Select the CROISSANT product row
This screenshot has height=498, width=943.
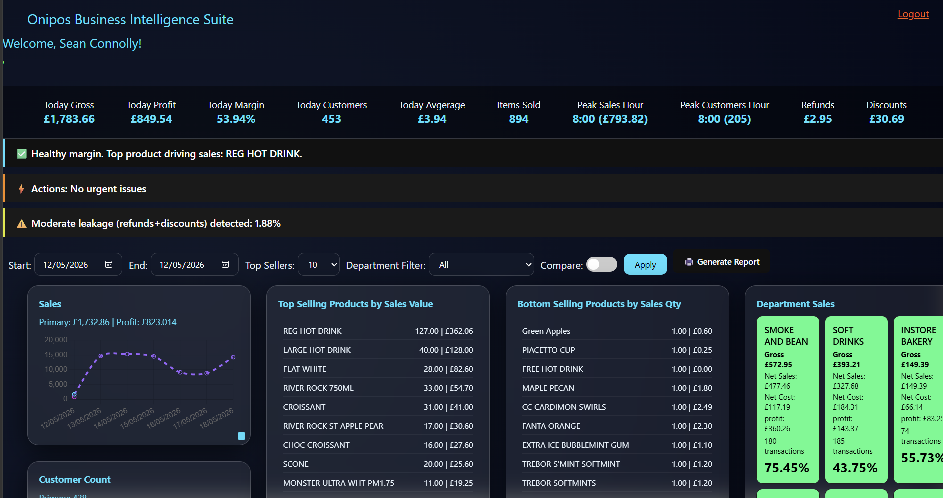coord(378,407)
